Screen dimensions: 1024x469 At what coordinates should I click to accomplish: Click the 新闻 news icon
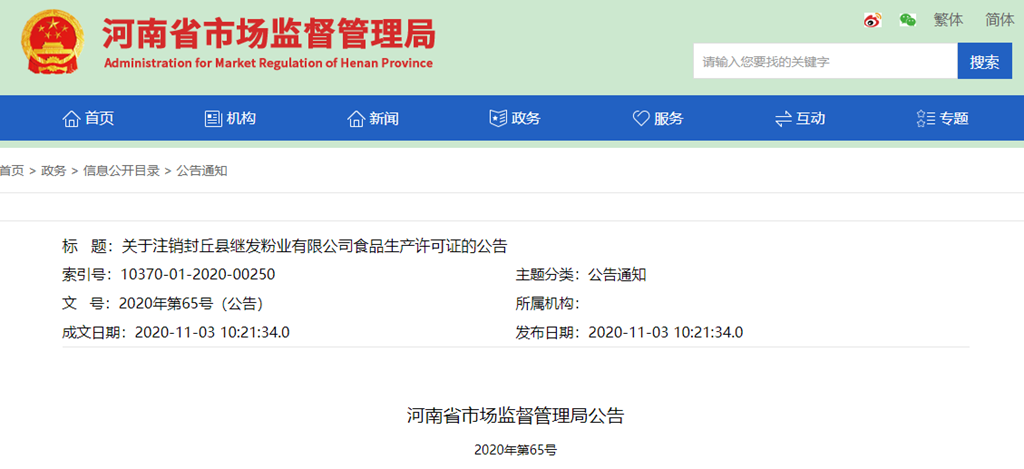356,119
